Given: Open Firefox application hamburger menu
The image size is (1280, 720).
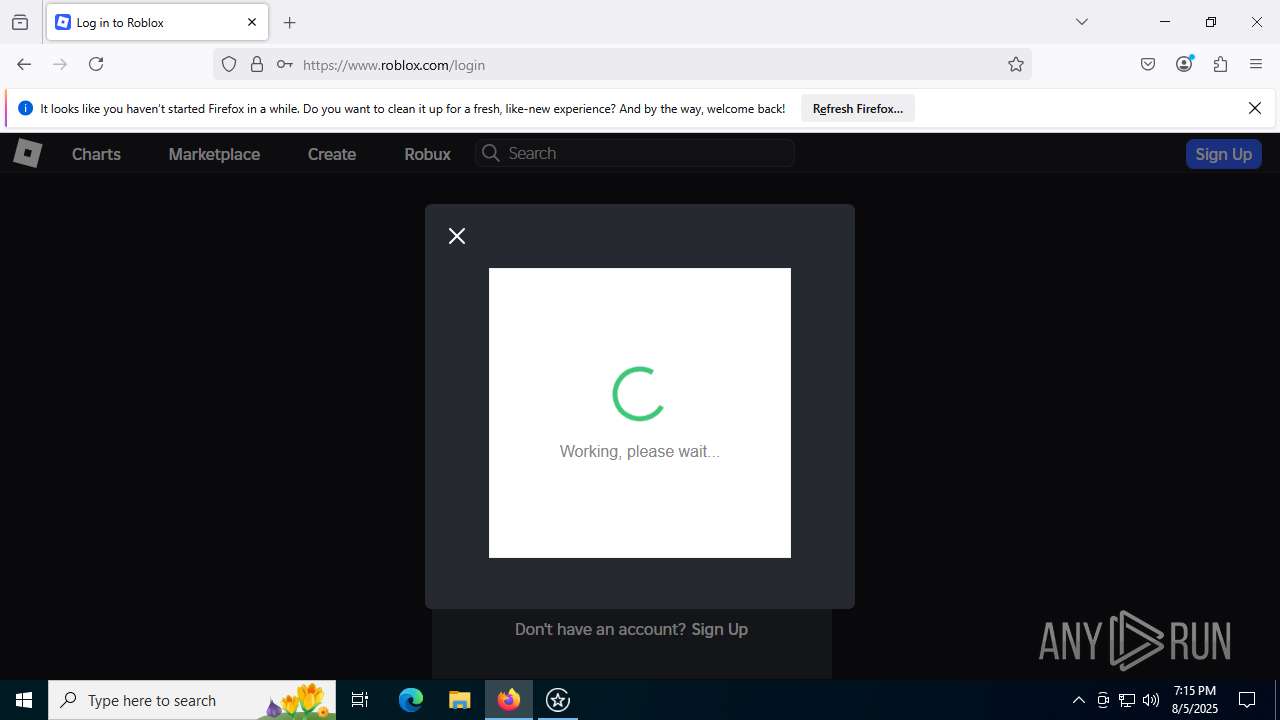Looking at the screenshot, I should pyautogui.click(x=1256, y=64).
